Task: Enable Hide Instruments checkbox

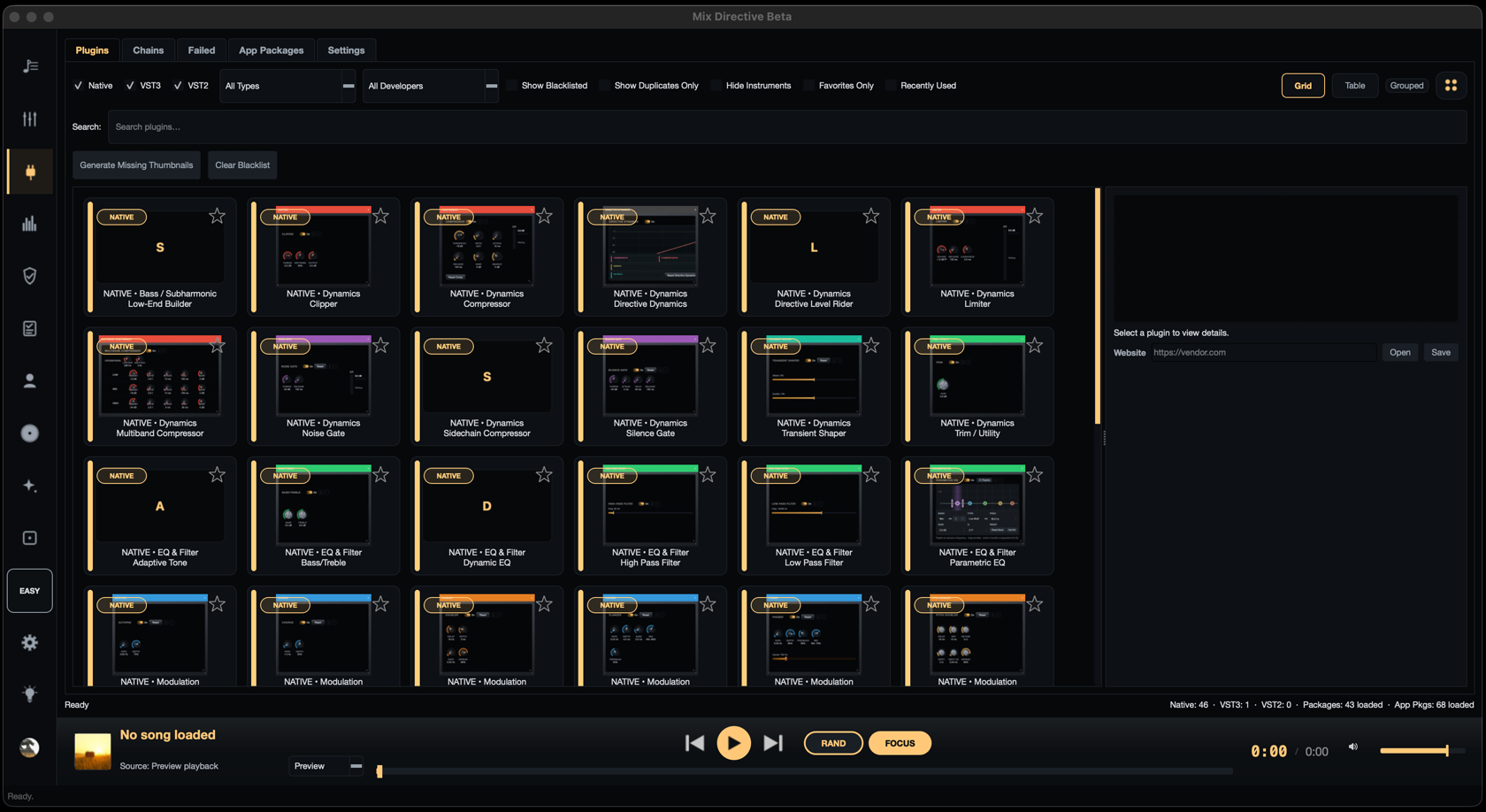Action: pyautogui.click(x=716, y=86)
